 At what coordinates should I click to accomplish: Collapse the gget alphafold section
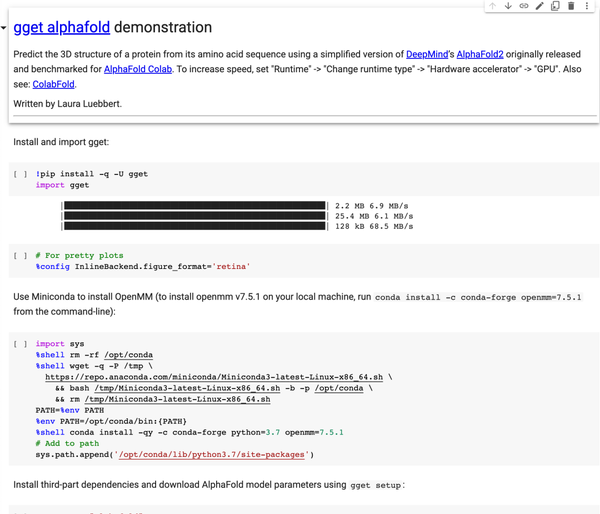click(5, 29)
